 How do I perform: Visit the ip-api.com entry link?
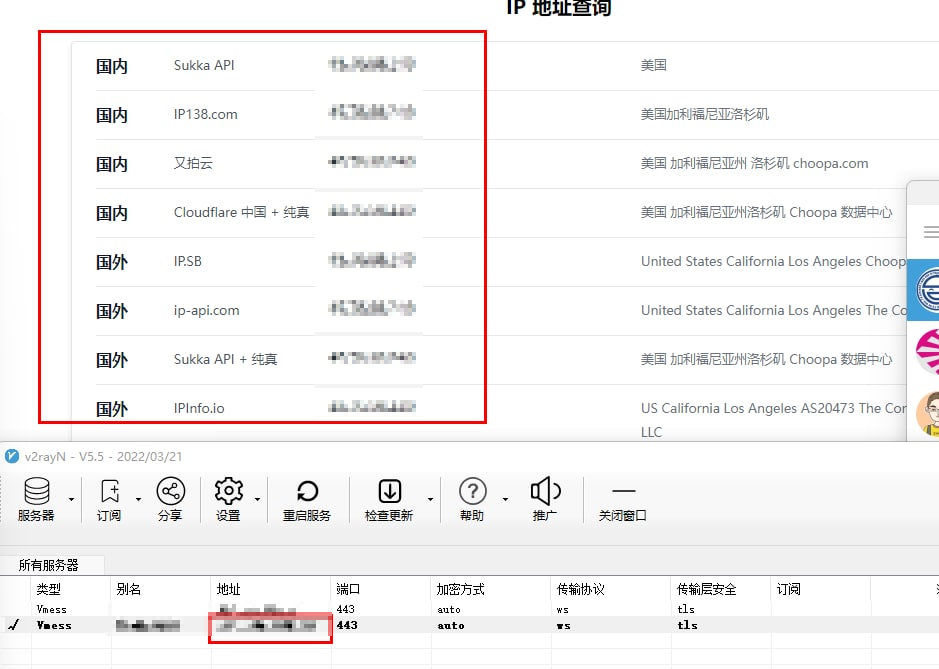pos(207,310)
